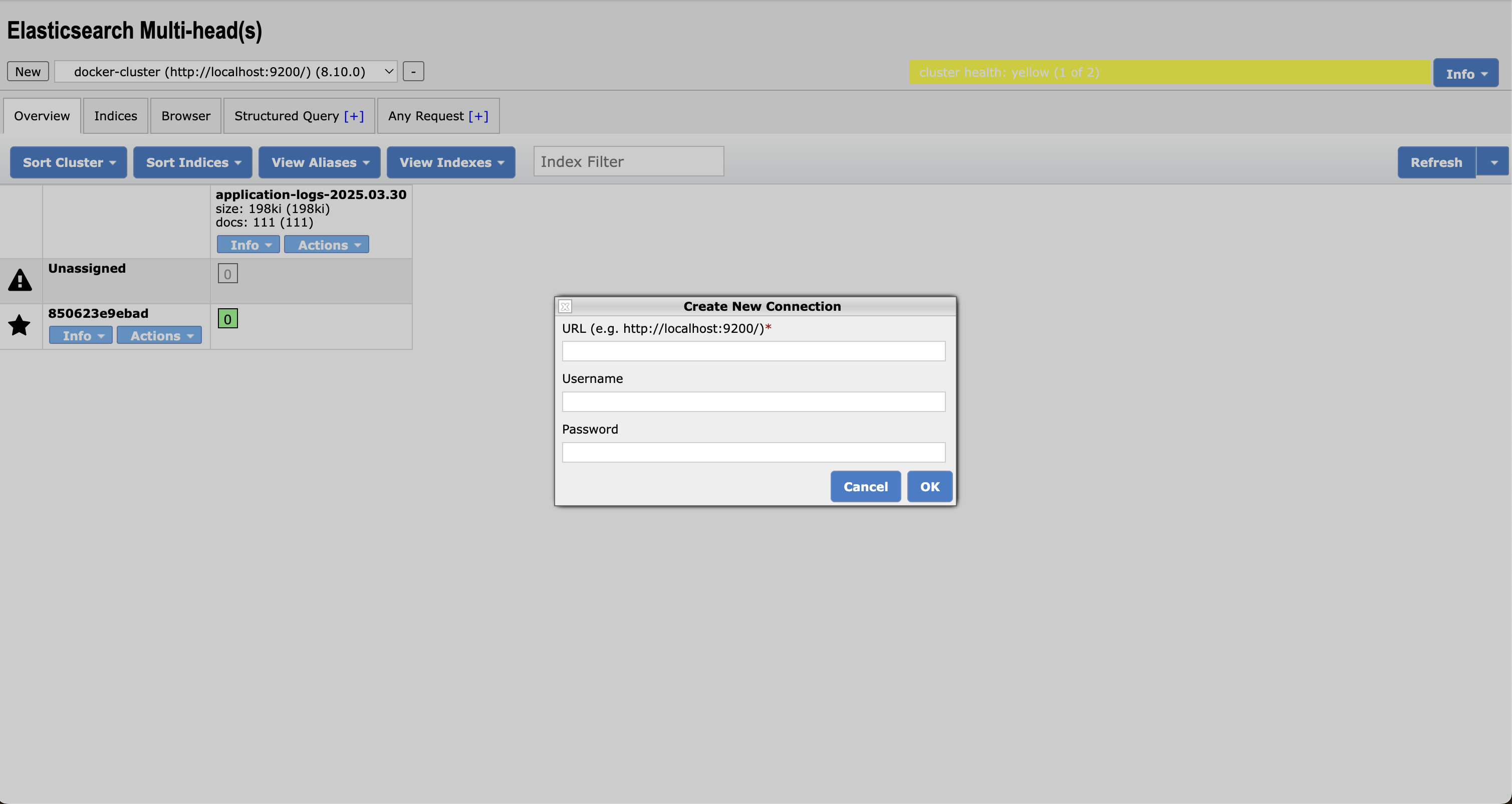Switch to the Overview tab
Image resolution: width=1512 pixels, height=804 pixels.
tap(42, 116)
